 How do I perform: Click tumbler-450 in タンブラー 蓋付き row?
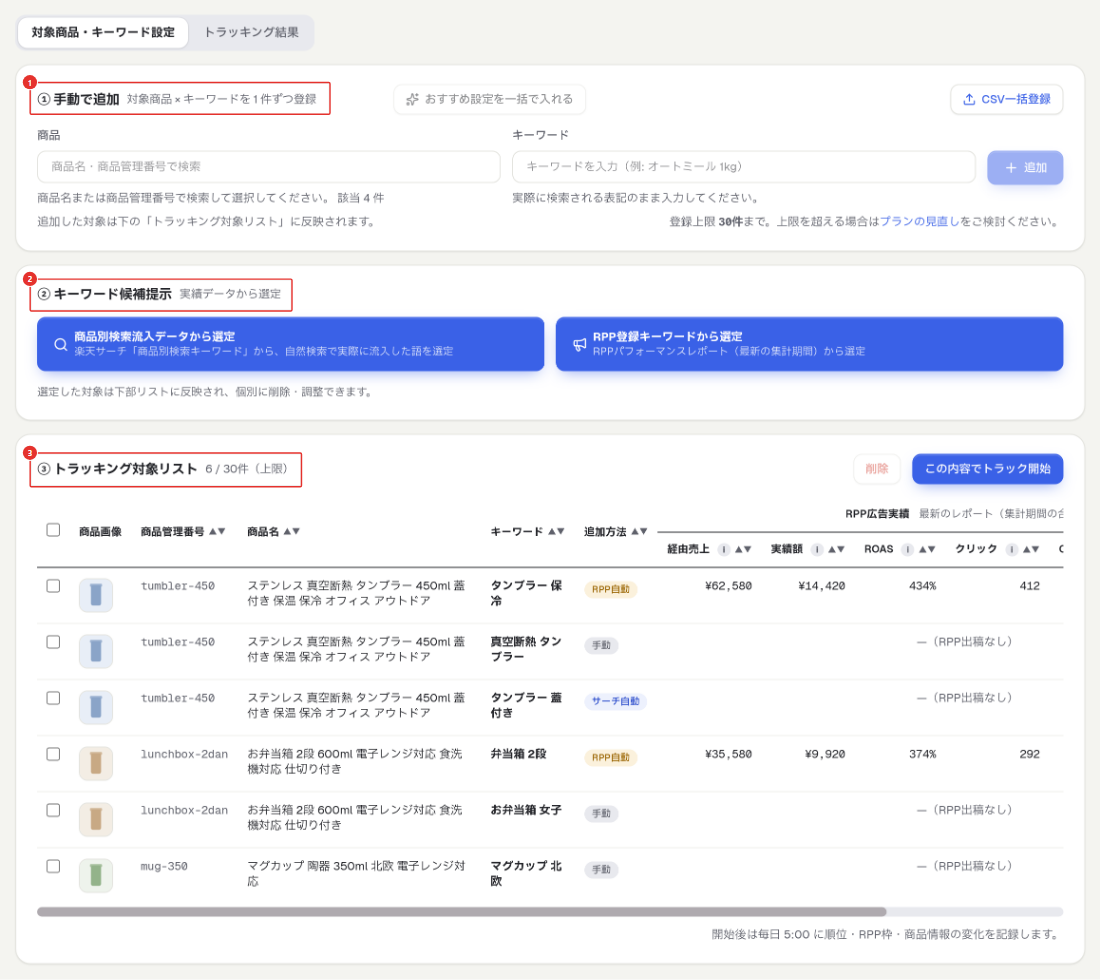177,698
